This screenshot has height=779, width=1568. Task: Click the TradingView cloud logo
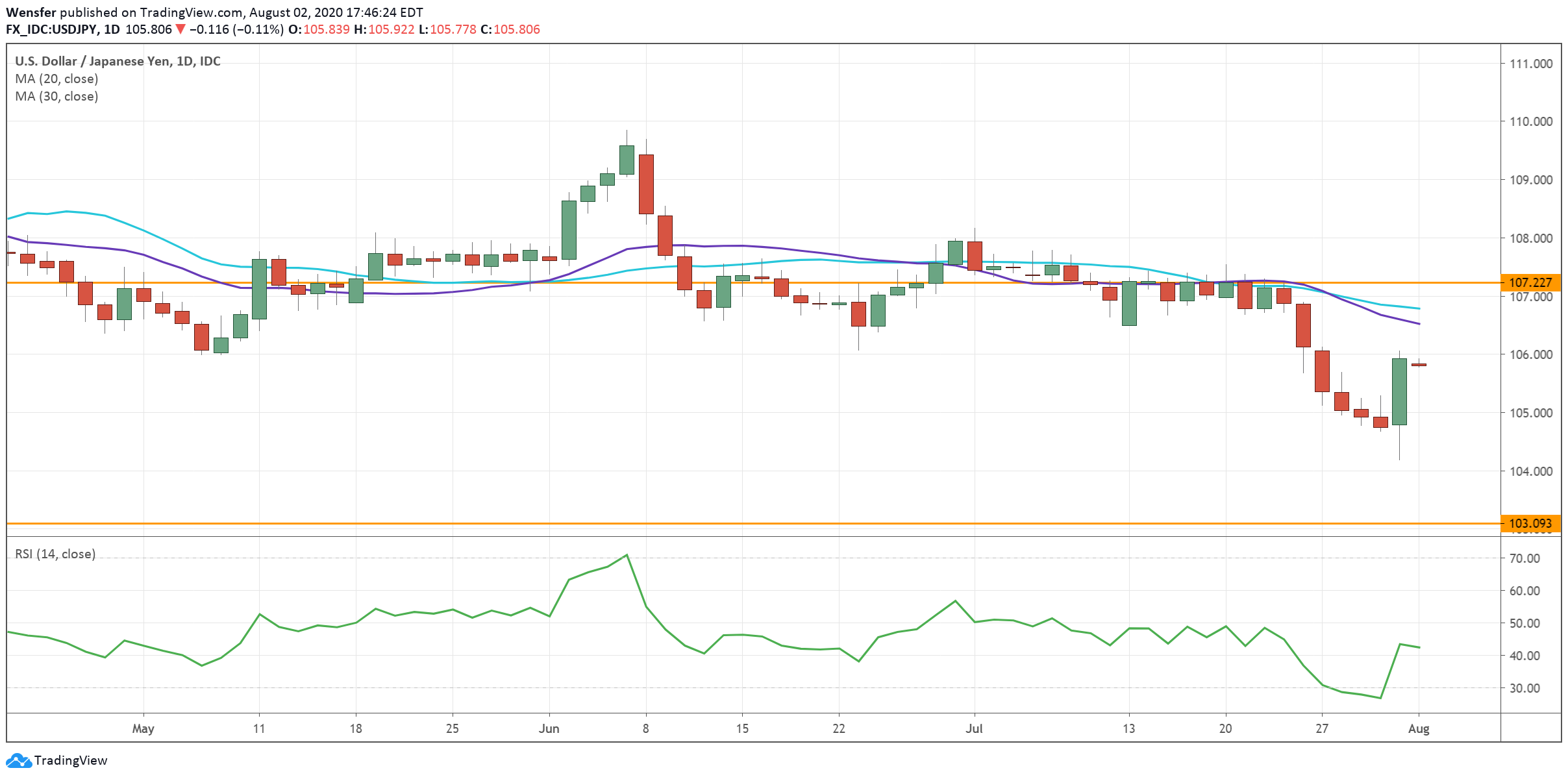point(19,760)
